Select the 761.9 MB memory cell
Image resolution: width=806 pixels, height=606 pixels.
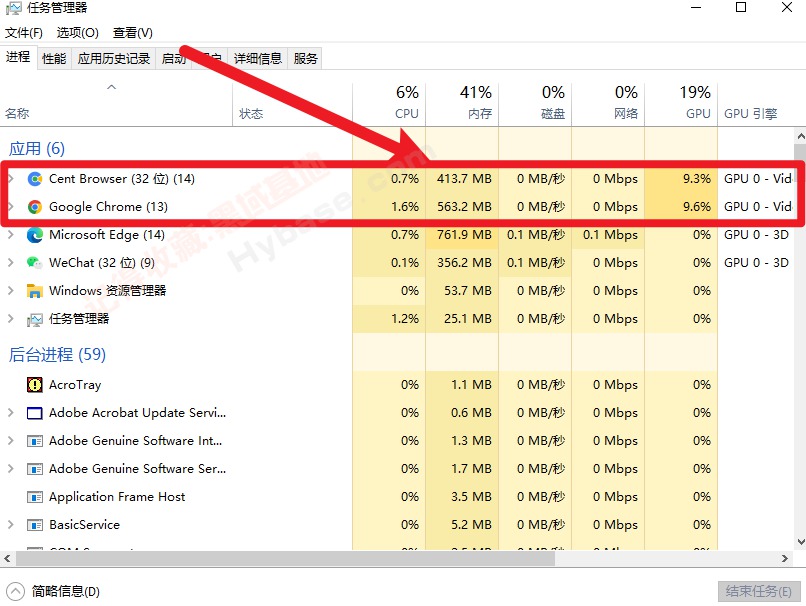click(464, 235)
